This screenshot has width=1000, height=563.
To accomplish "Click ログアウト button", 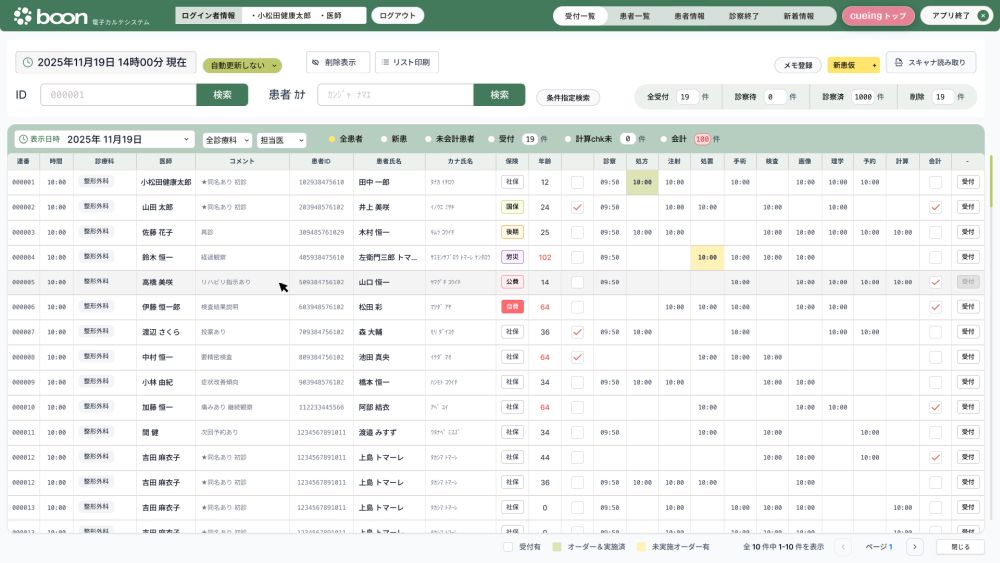I will (x=397, y=15).
